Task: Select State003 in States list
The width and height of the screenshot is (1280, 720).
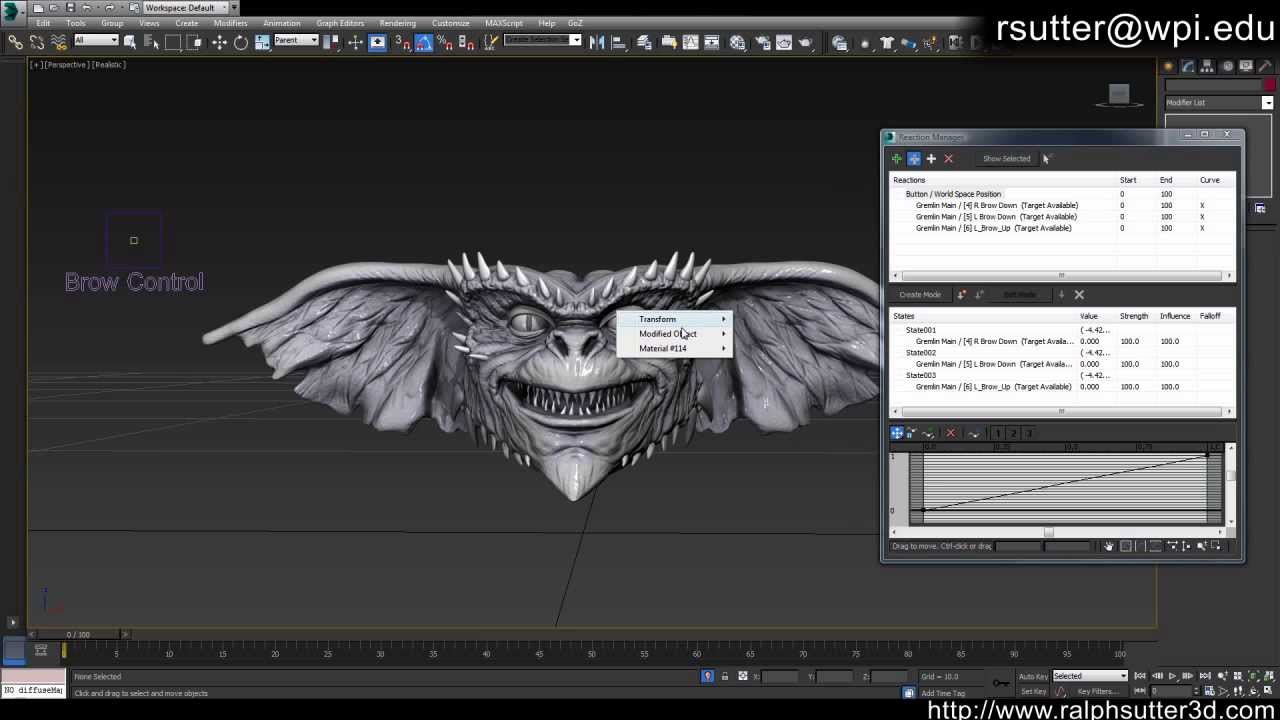Action: [921, 375]
